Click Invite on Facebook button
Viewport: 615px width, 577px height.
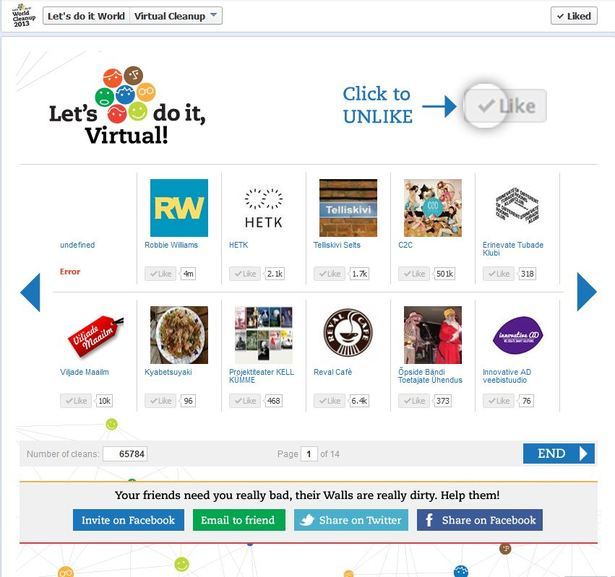(x=128, y=520)
